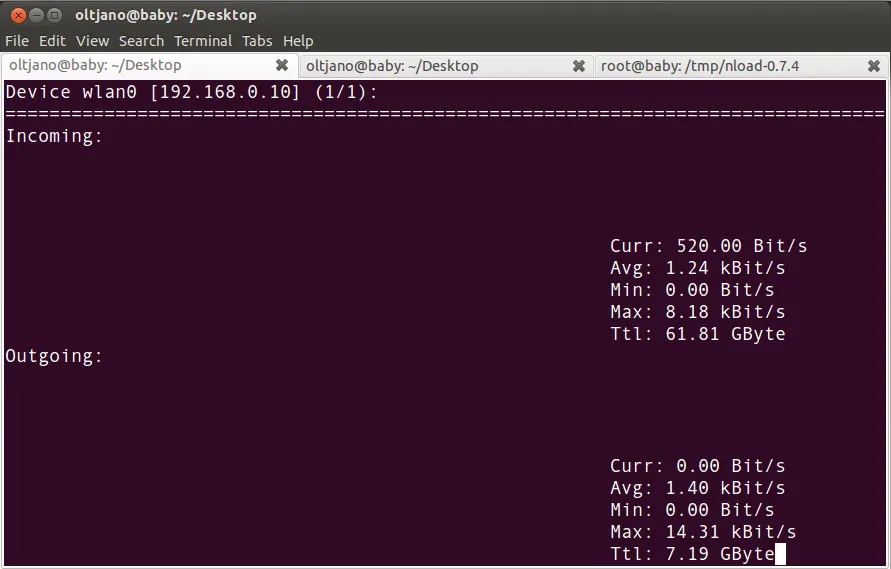The image size is (891, 569).
Task: Open the Search menu
Action: click(141, 41)
